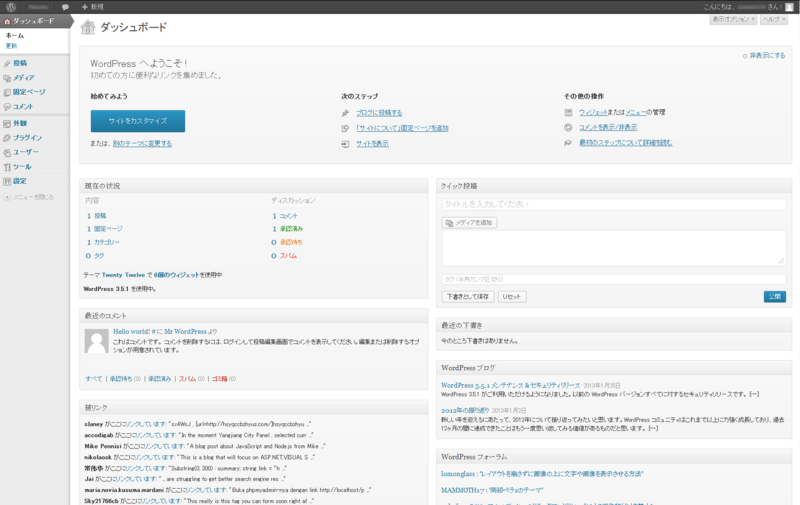Click the 固定ページ icon in sidebar
Screen dimensions: 800x505
click(x=7, y=92)
